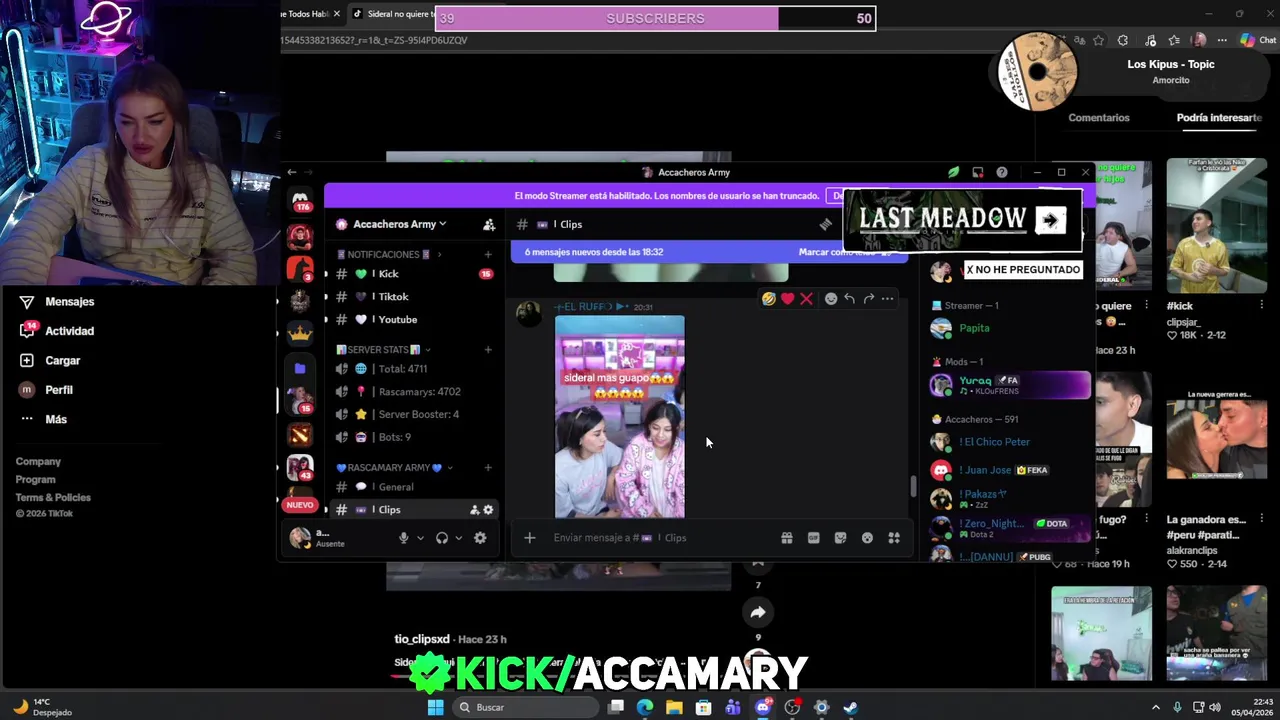The image size is (1280, 720).
Task: React with the red X on message
Action: click(806, 299)
